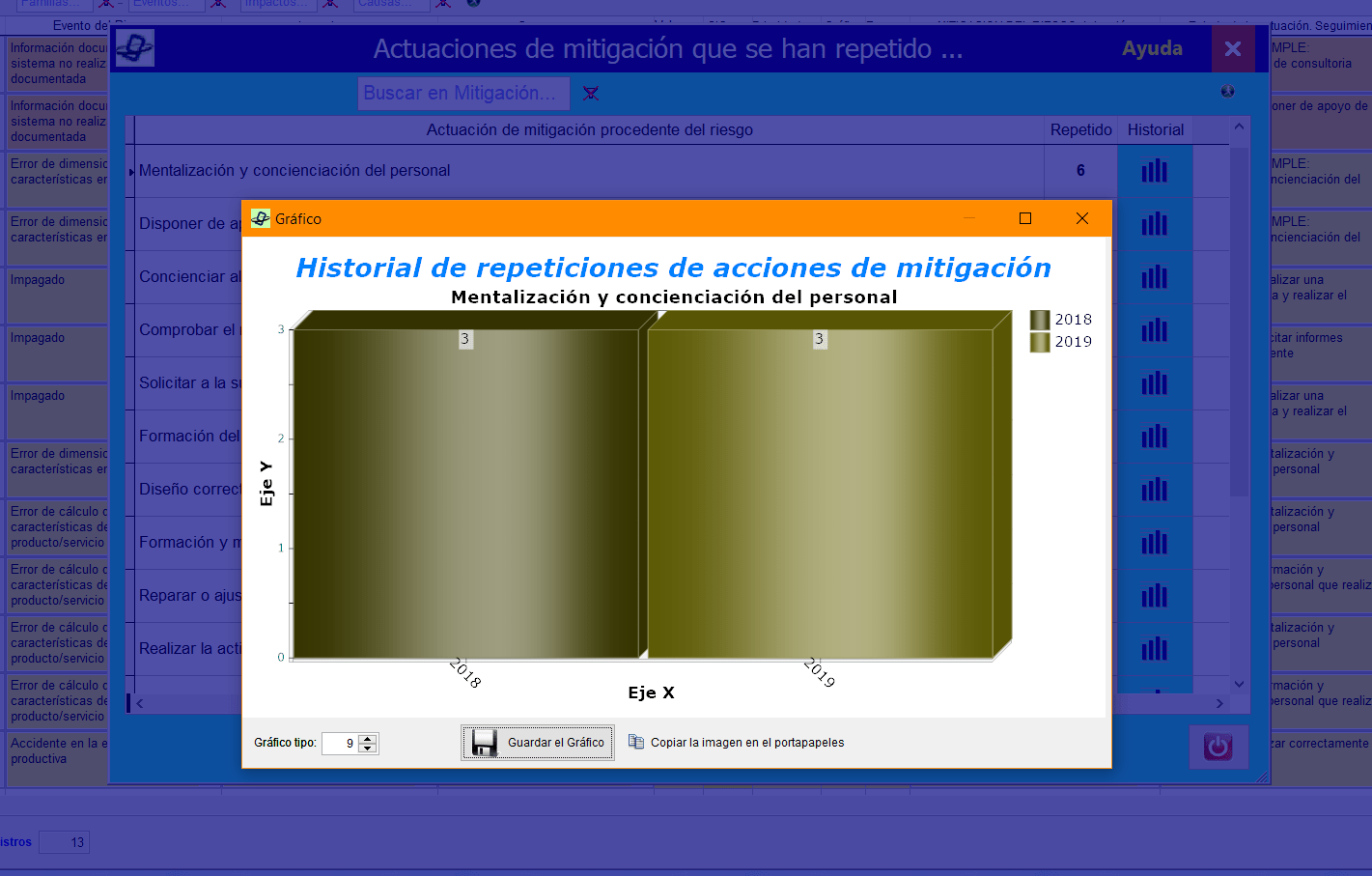
Task: Click the Guardar el Gráfico button
Action: [x=538, y=743]
